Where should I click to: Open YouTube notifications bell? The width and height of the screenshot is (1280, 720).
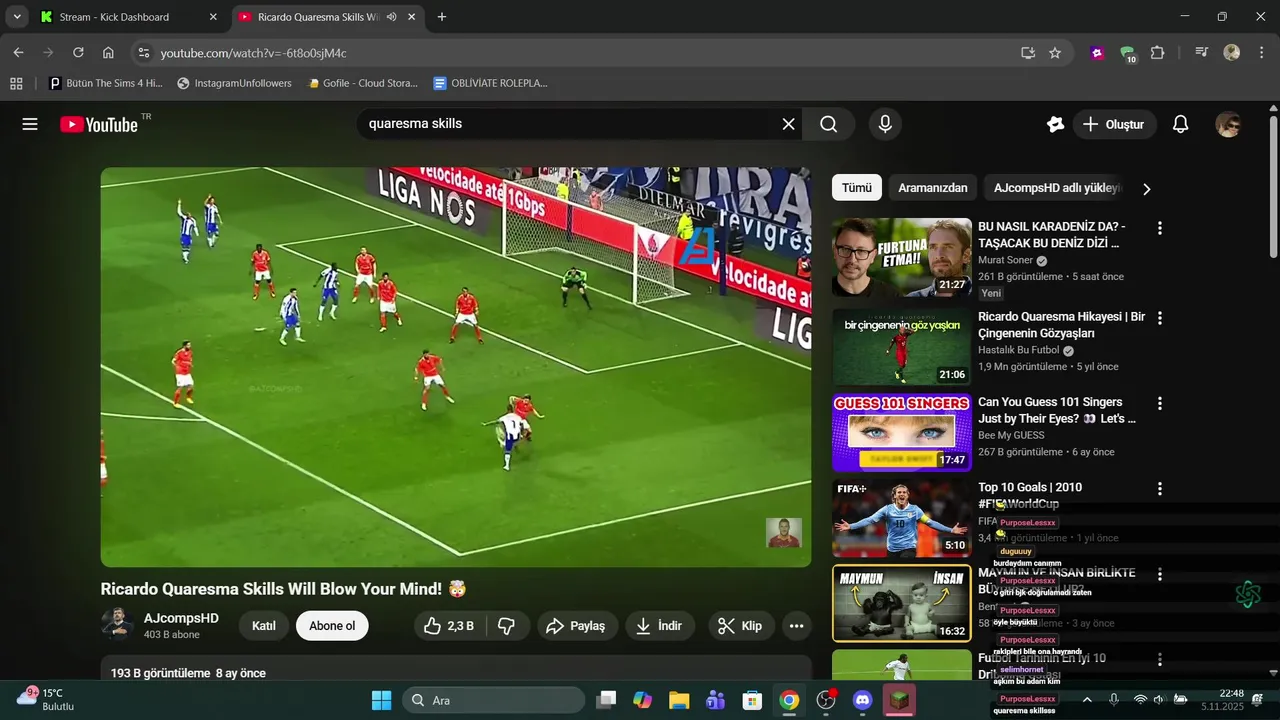coord(1181,124)
